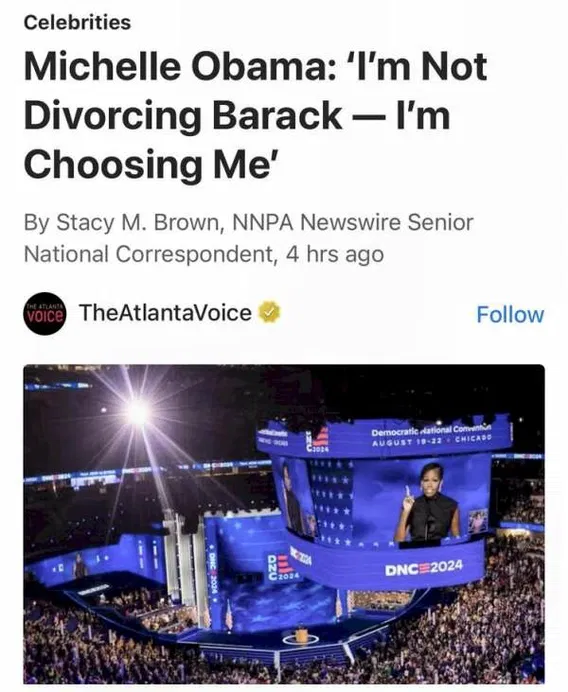Open TheAtlantaVoice publisher name
The height and width of the screenshot is (692, 568).
pos(166,312)
